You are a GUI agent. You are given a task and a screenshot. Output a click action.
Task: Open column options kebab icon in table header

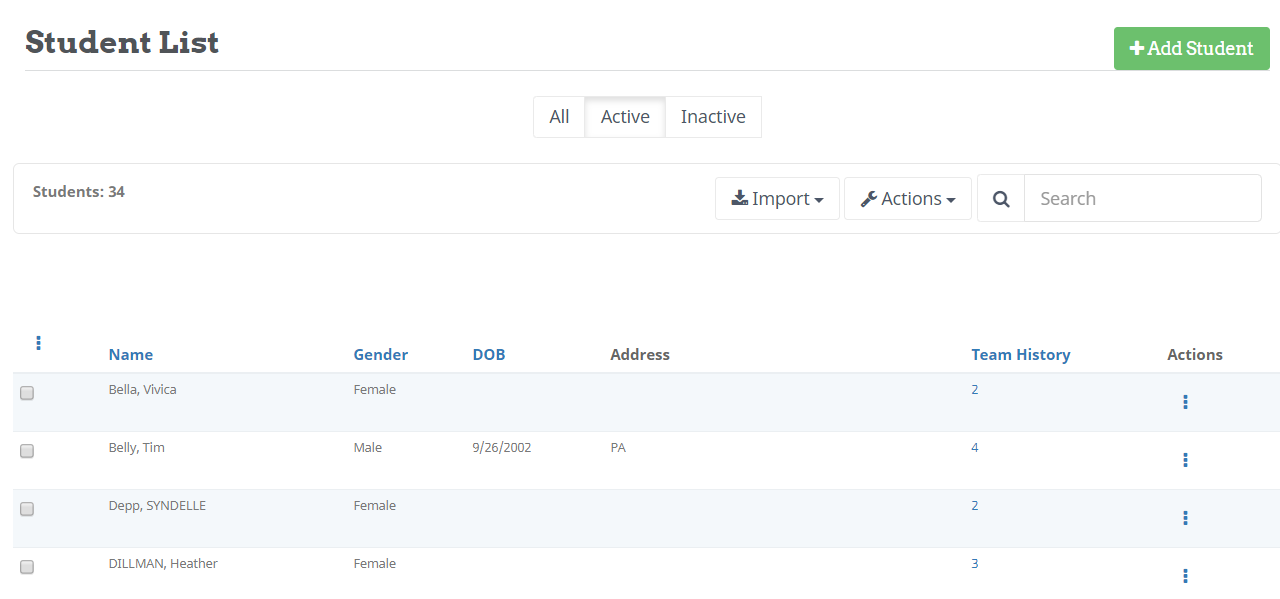38,343
